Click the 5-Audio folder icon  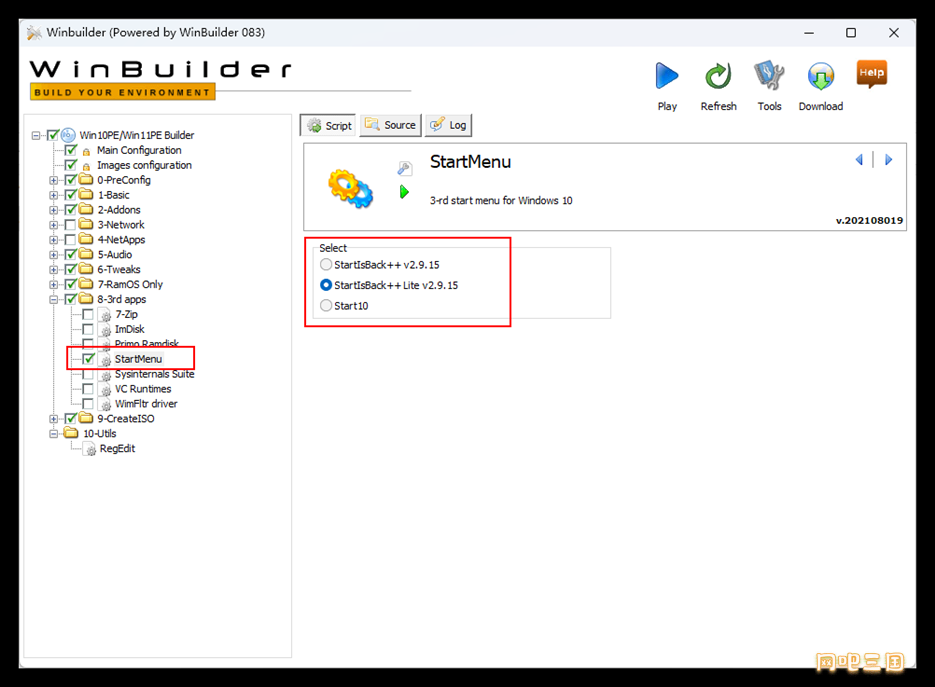coord(86,254)
